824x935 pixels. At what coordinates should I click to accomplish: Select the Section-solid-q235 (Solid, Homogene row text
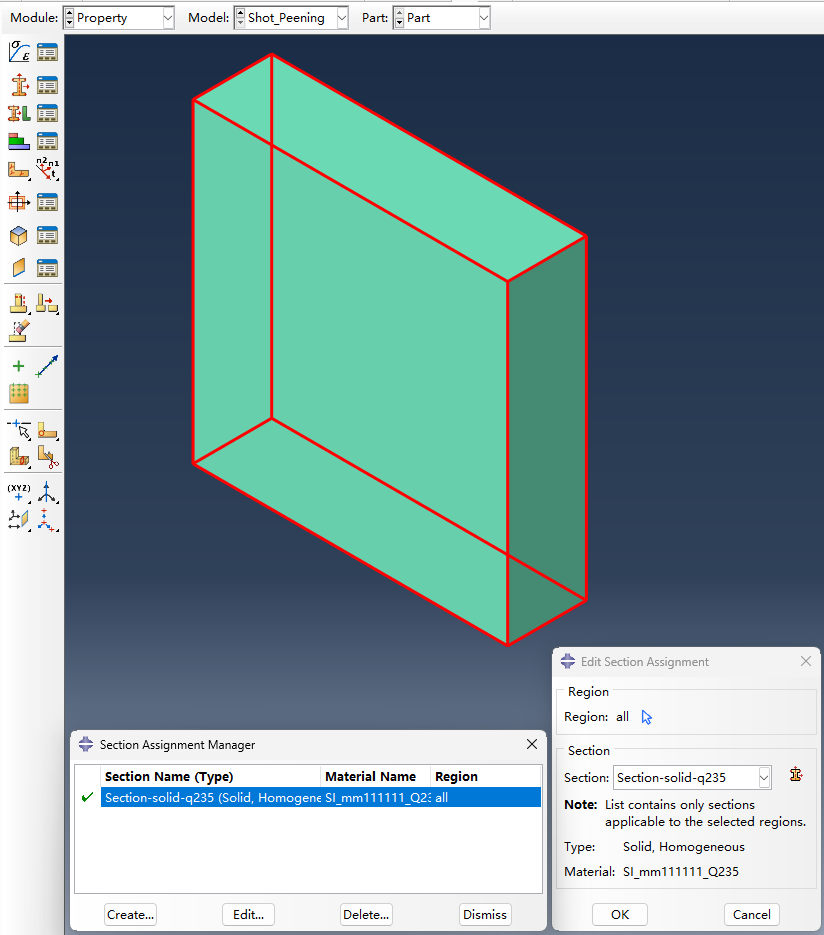tap(212, 797)
